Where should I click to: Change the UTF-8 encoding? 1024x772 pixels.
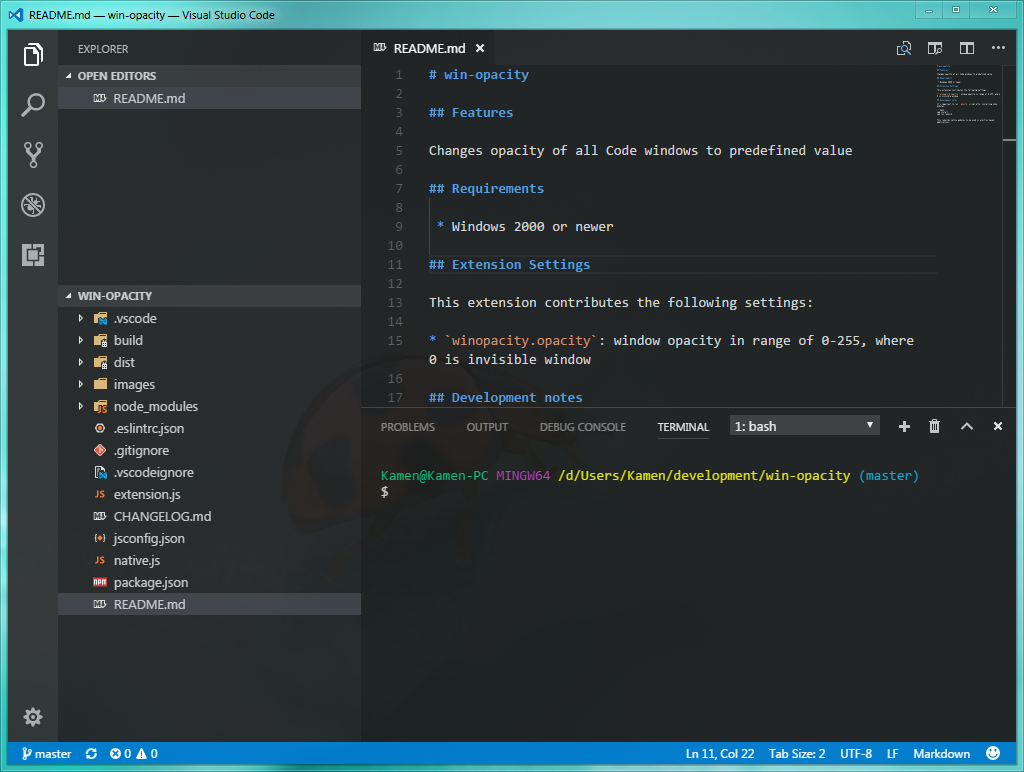(x=856, y=754)
